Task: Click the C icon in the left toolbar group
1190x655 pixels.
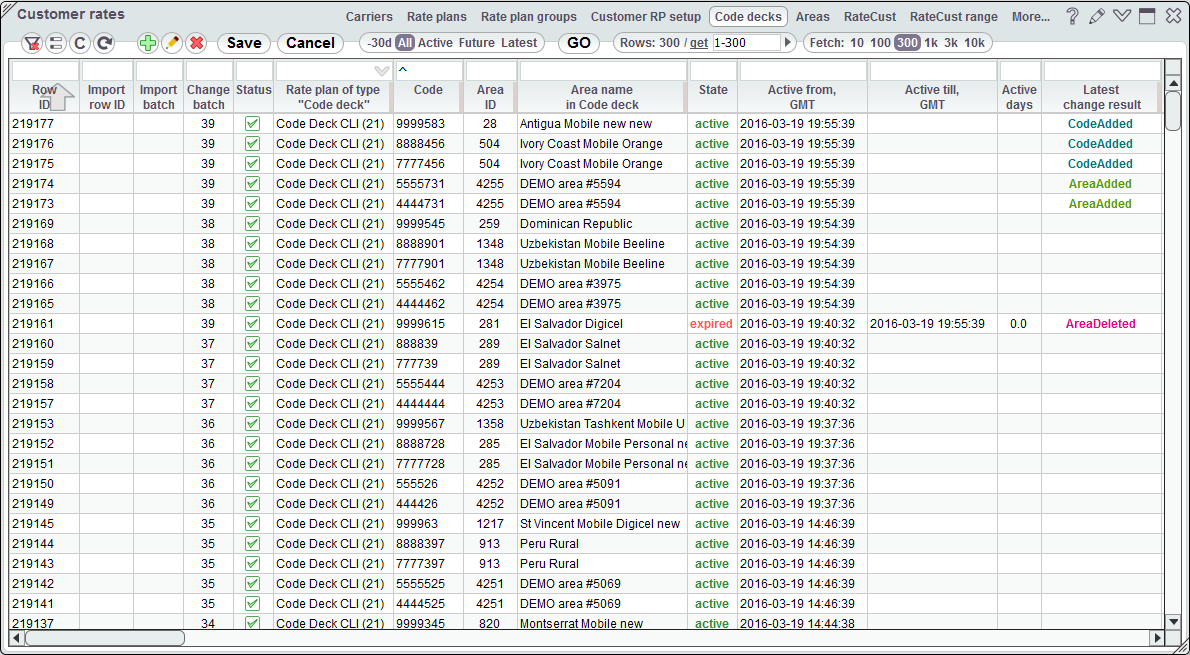Action: [x=80, y=43]
